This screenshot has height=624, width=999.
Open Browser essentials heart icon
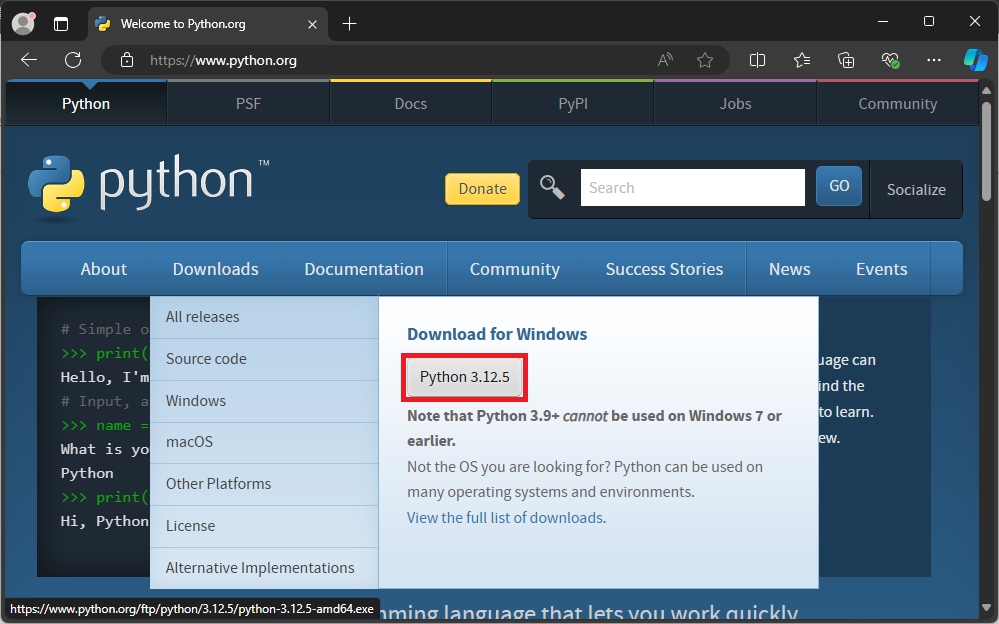pyautogui.click(x=890, y=60)
